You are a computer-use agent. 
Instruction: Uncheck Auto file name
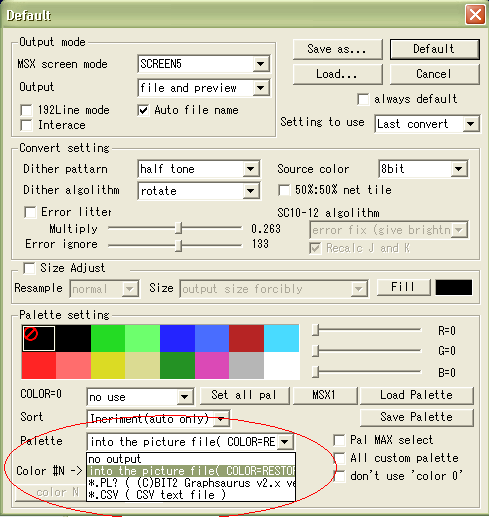click(143, 110)
